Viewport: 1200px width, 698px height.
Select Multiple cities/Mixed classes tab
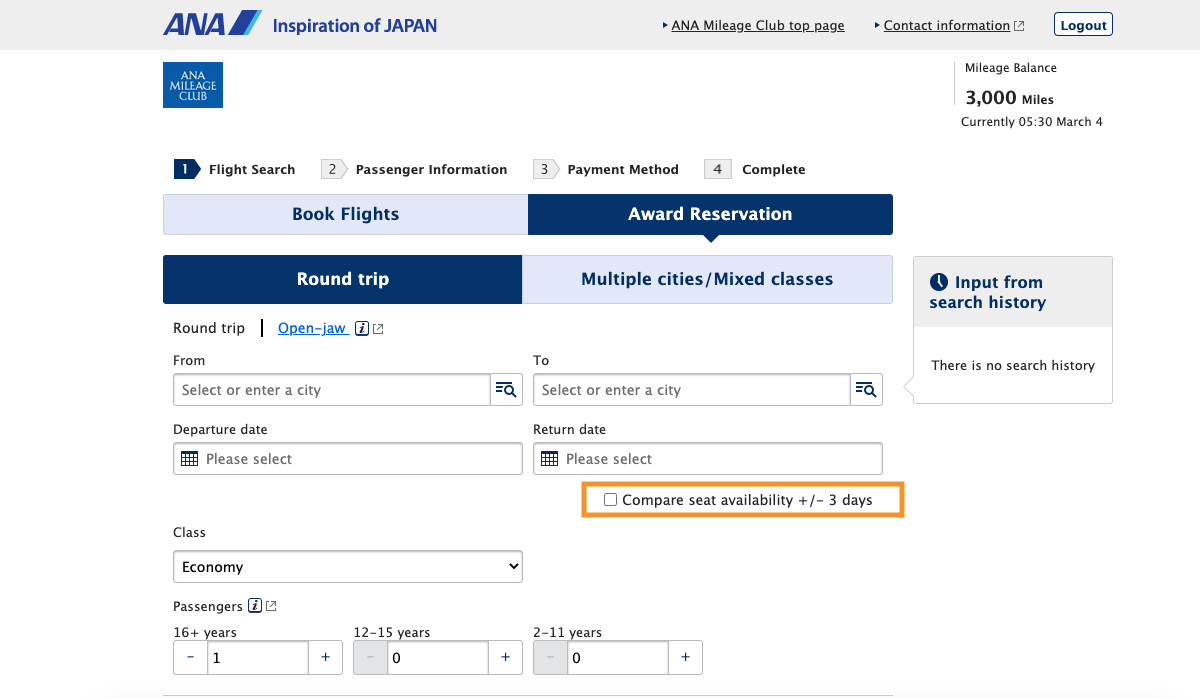pos(707,279)
